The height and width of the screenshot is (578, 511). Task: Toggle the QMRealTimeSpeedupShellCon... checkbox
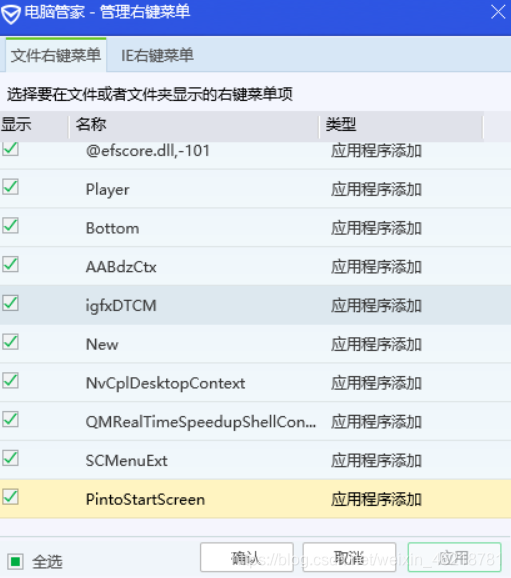pos(10,419)
